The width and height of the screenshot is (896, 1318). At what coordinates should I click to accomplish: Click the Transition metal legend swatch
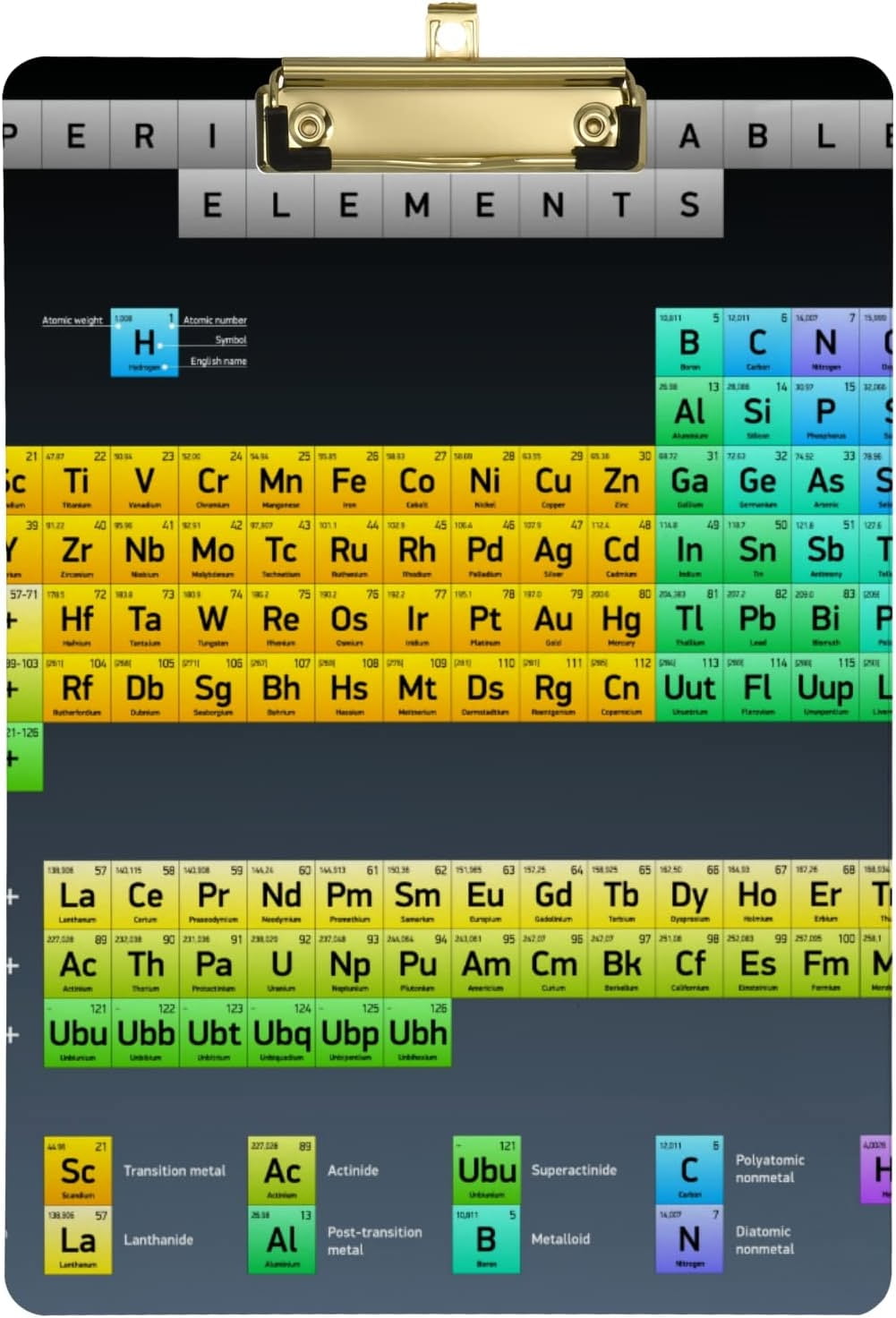78,1171
